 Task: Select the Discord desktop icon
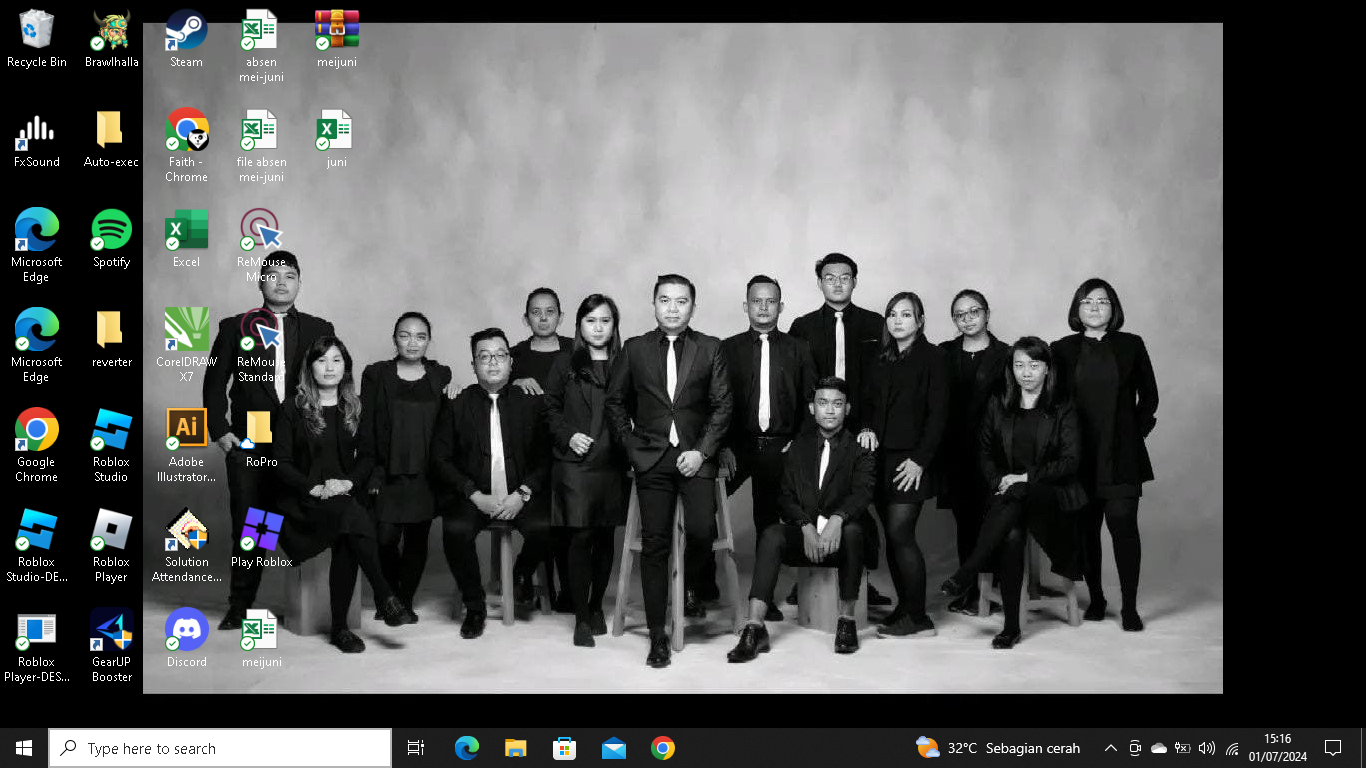click(x=186, y=639)
